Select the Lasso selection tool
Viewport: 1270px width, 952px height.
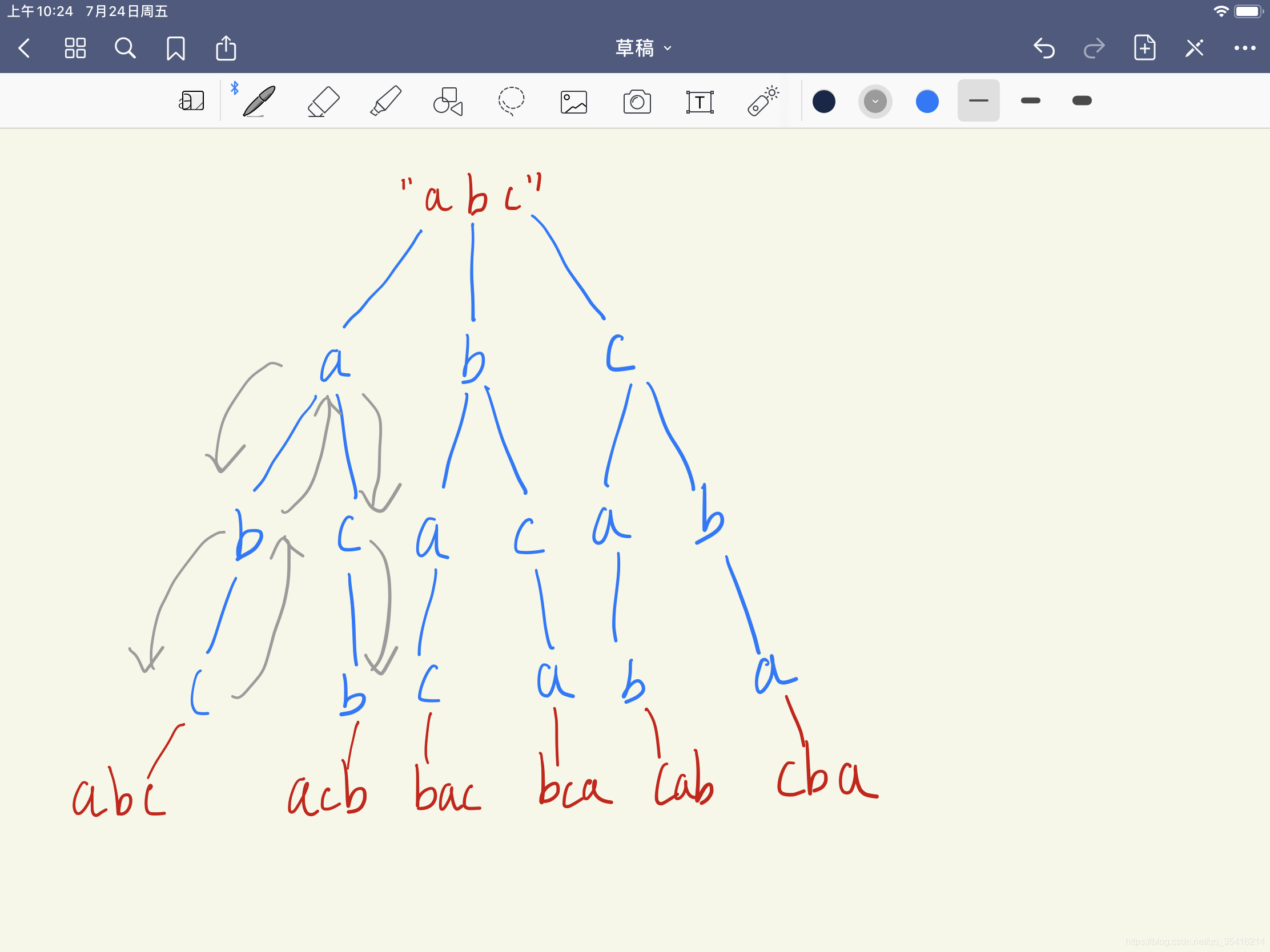pos(511,101)
